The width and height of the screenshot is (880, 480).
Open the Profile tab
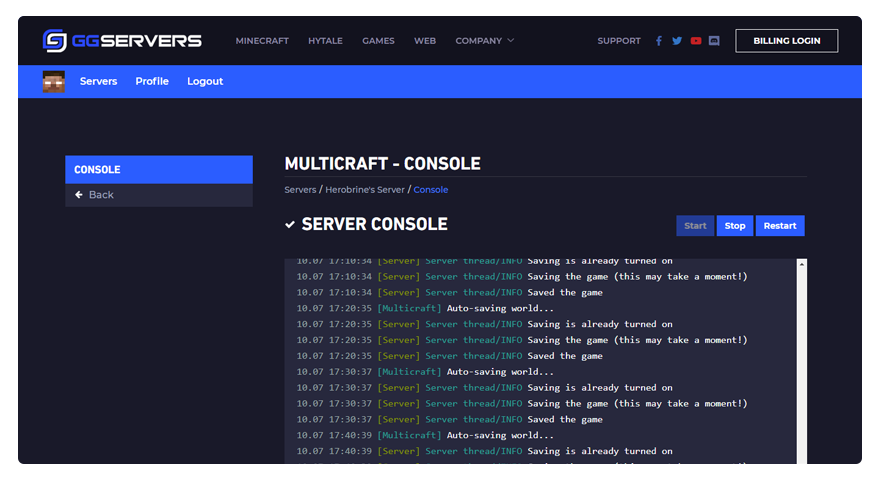[x=152, y=81]
